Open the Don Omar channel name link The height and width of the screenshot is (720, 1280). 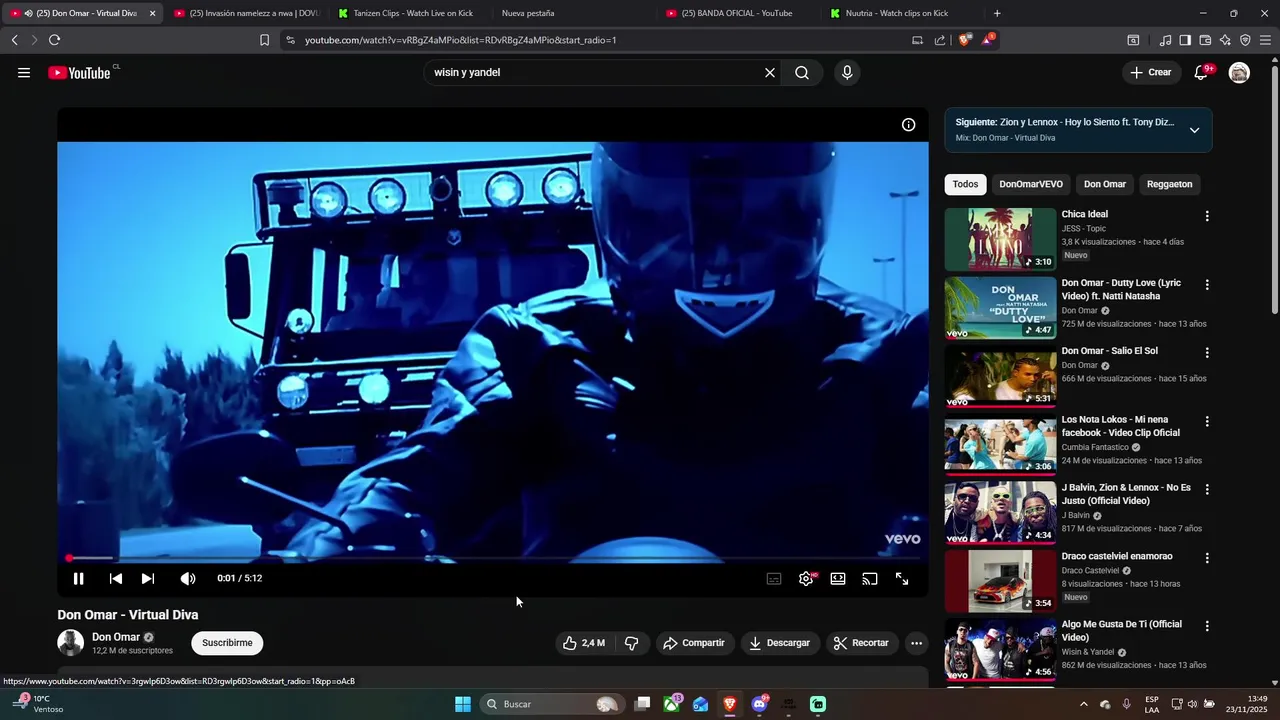coord(116,637)
